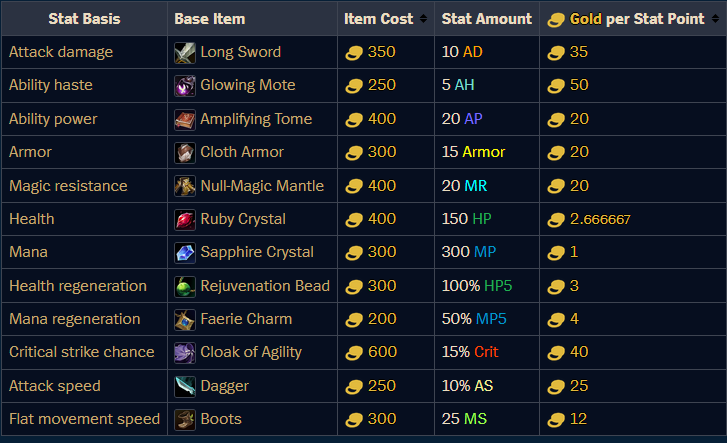Click the Cloth Armor item icon

pyautogui.click(x=185, y=152)
